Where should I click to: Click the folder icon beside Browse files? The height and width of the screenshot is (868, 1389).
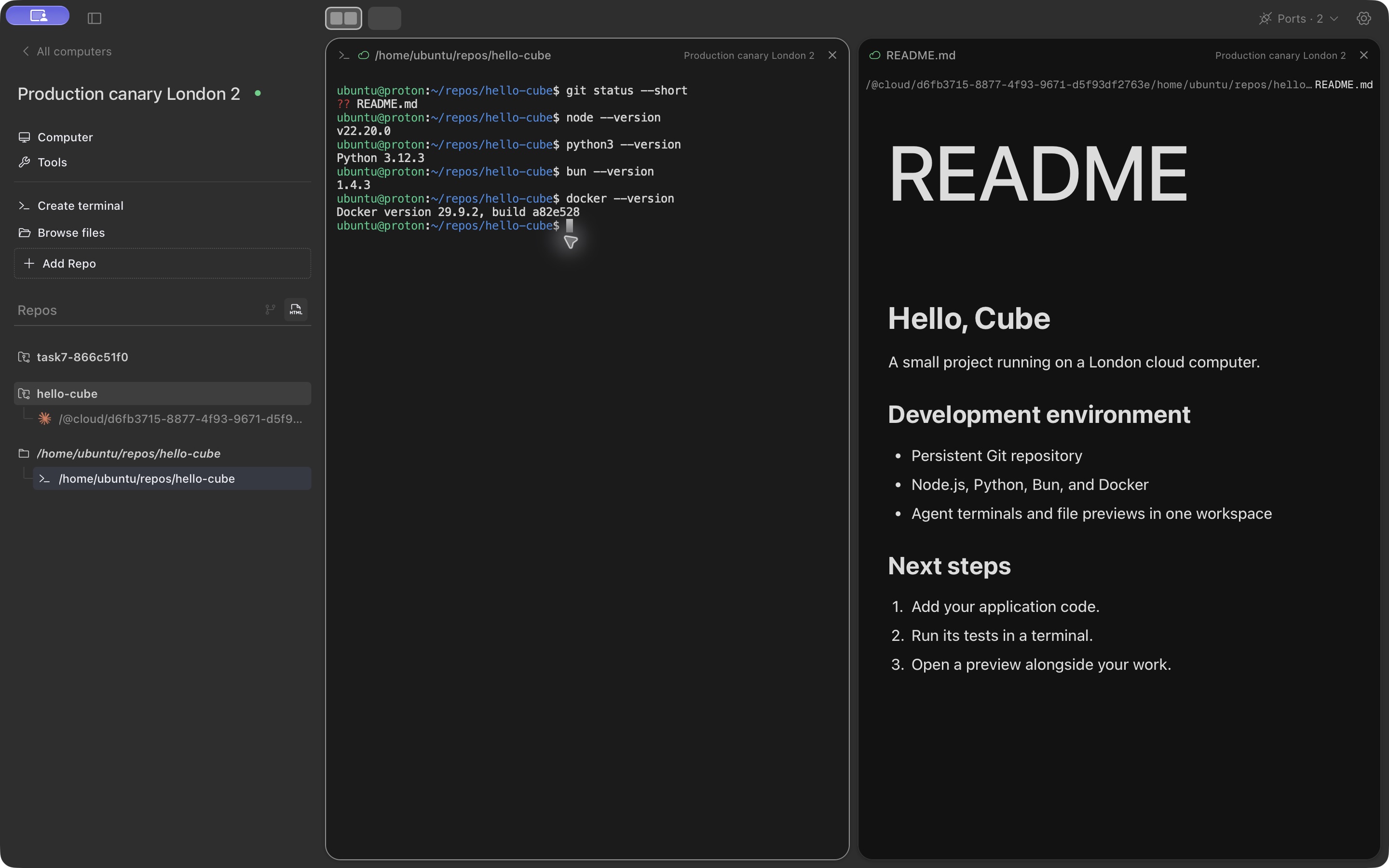pos(24,232)
